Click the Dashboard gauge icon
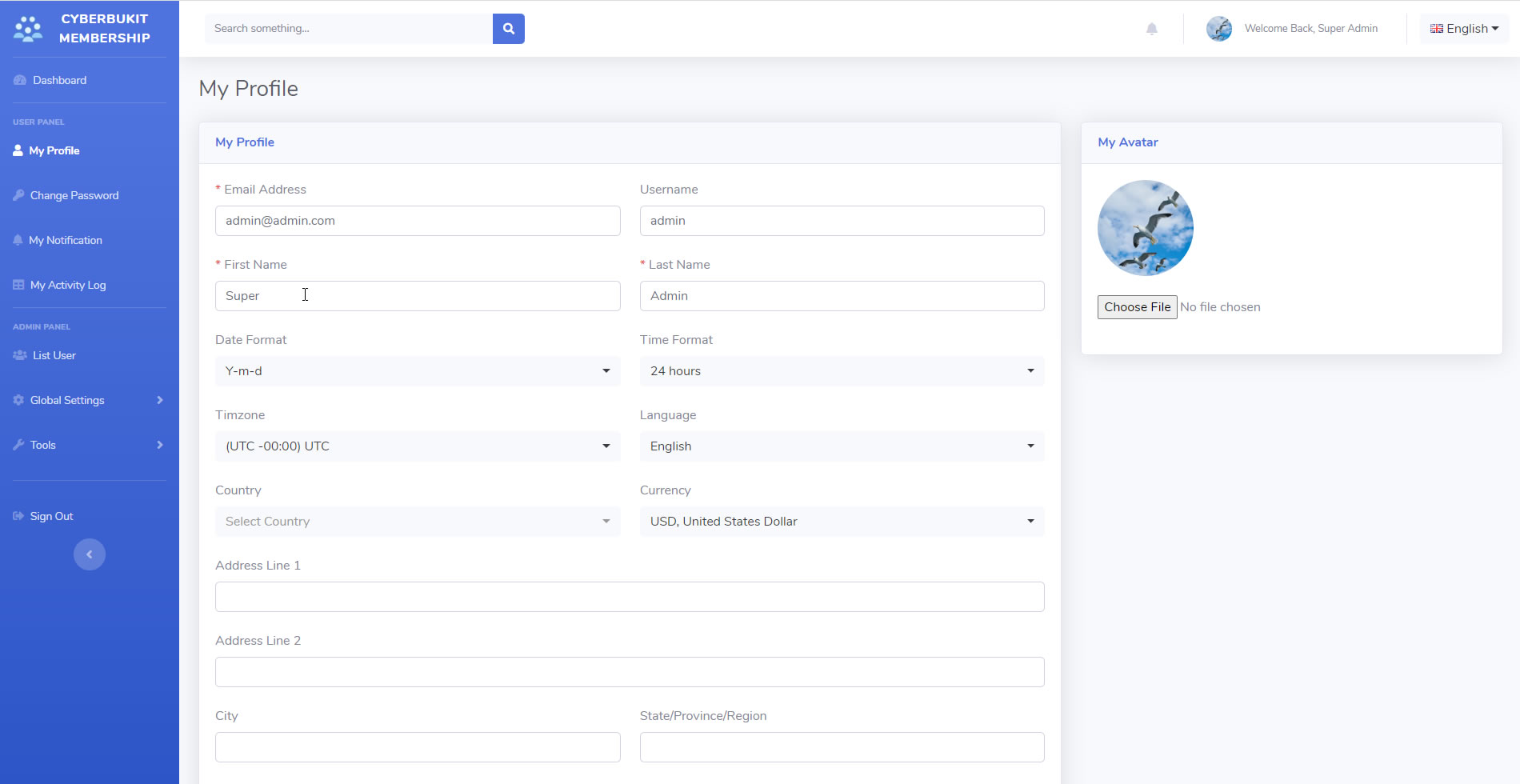The width and height of the screenshot is (1520, 784). click(x=20, y=80)
